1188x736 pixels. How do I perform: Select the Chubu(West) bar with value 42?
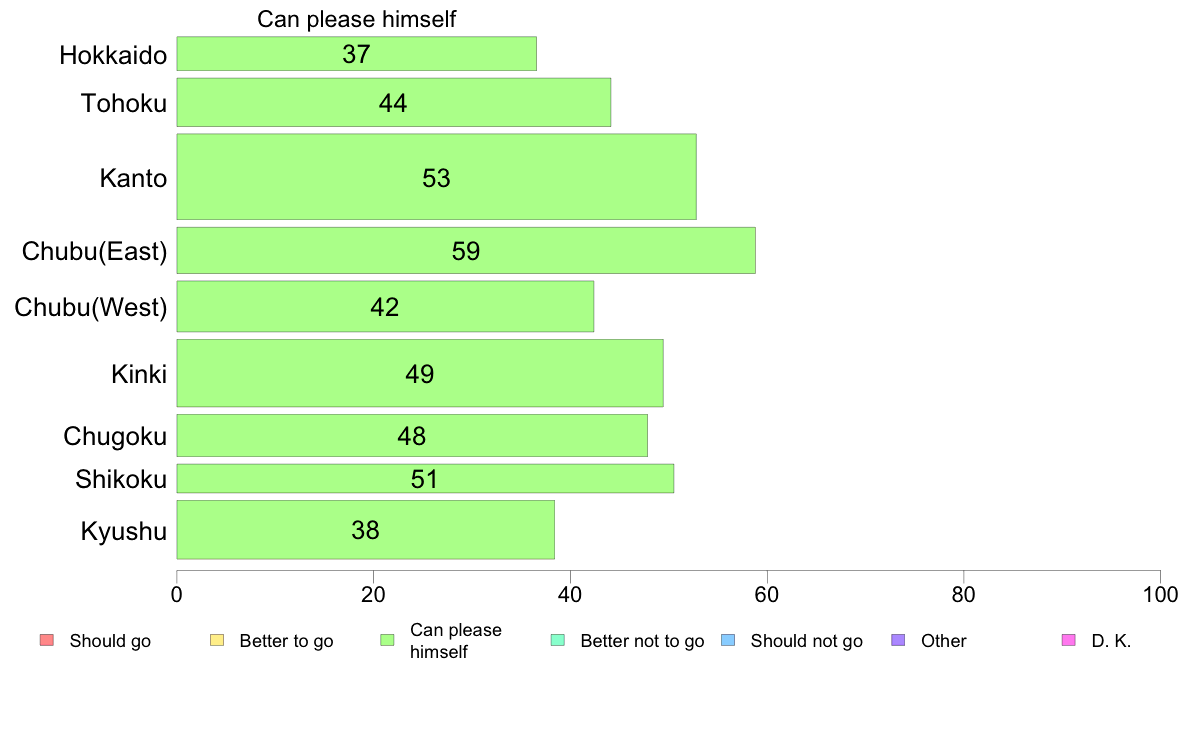[x=386, y=306]
